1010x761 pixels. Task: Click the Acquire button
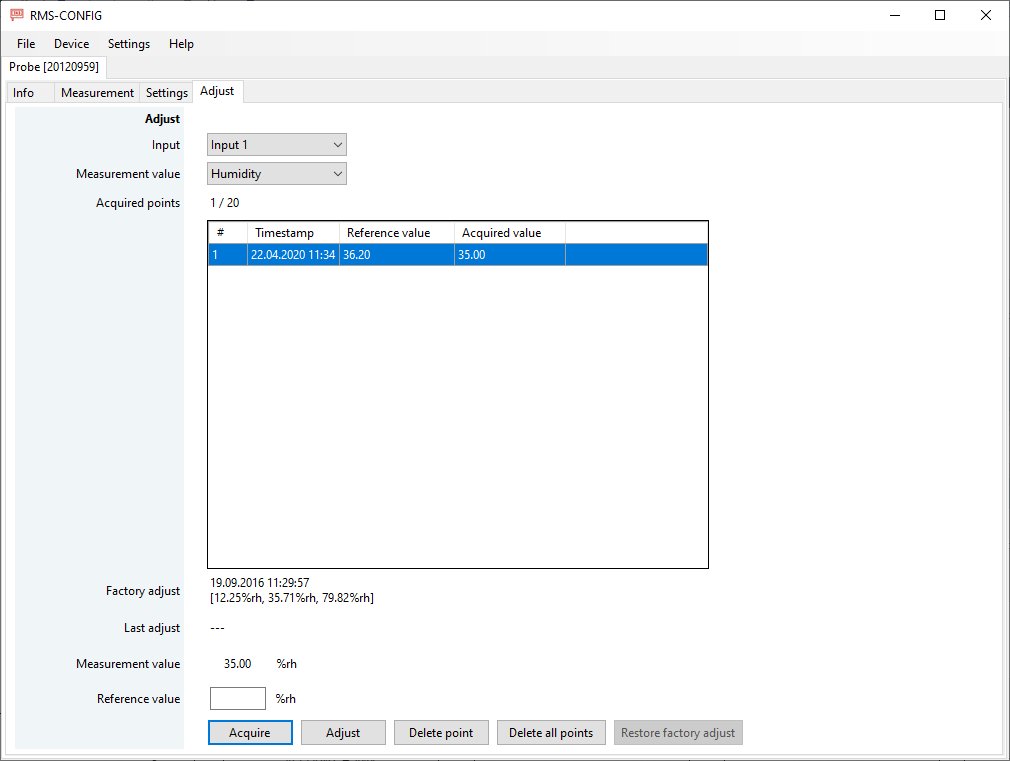coord(250,733)
